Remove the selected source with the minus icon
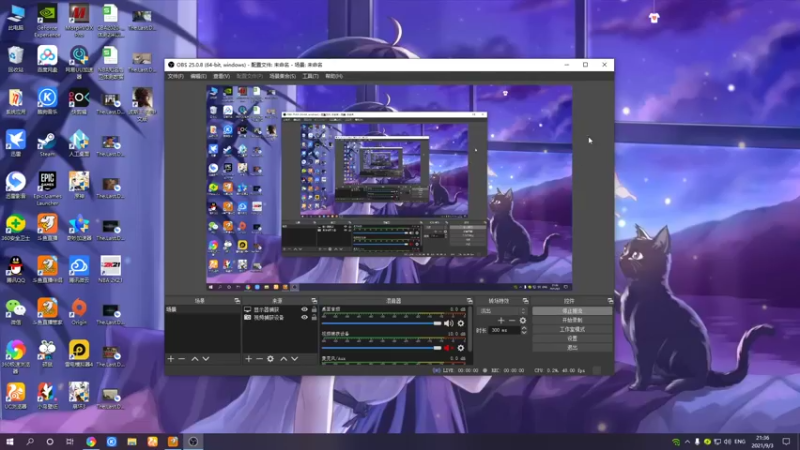800x450 pixels. pos(259,359)
